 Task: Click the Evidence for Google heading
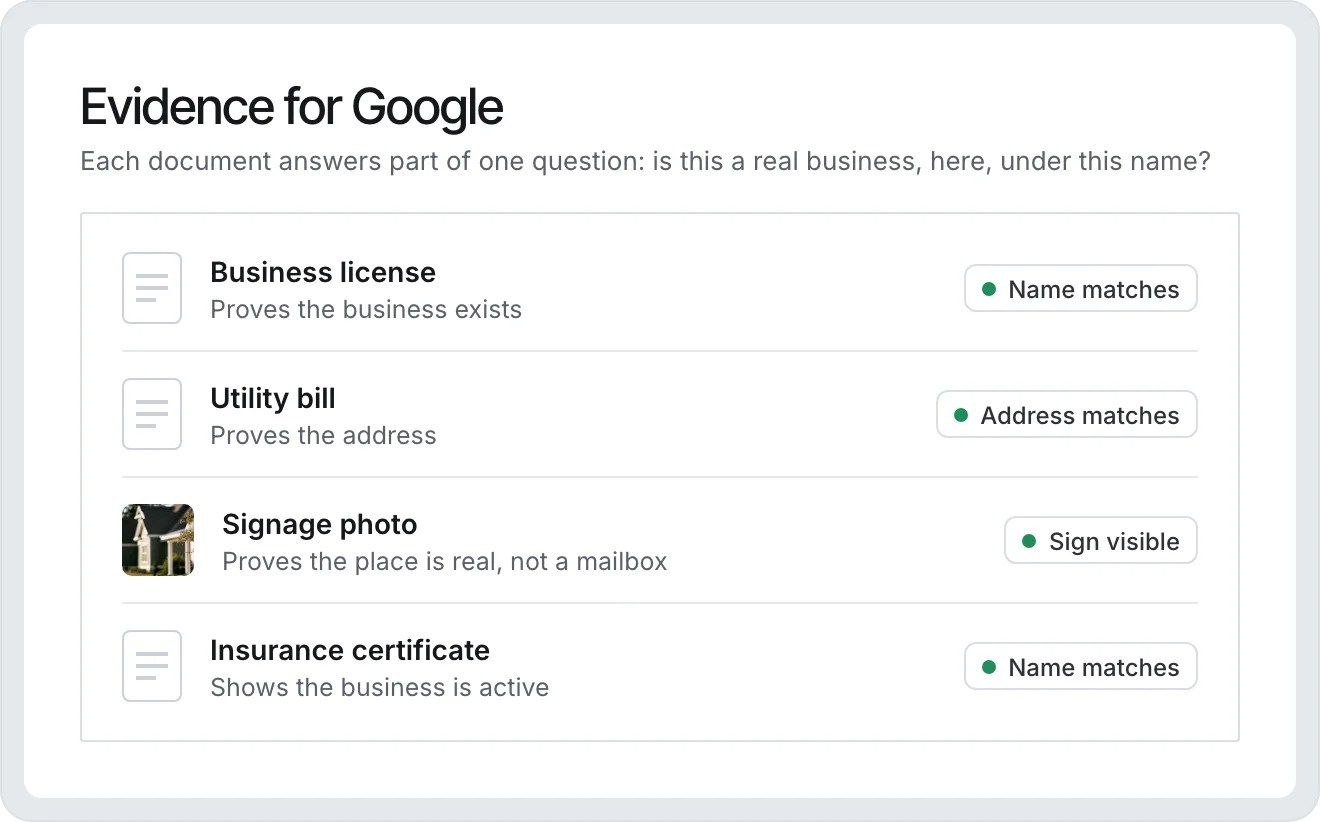click(292, 107)
